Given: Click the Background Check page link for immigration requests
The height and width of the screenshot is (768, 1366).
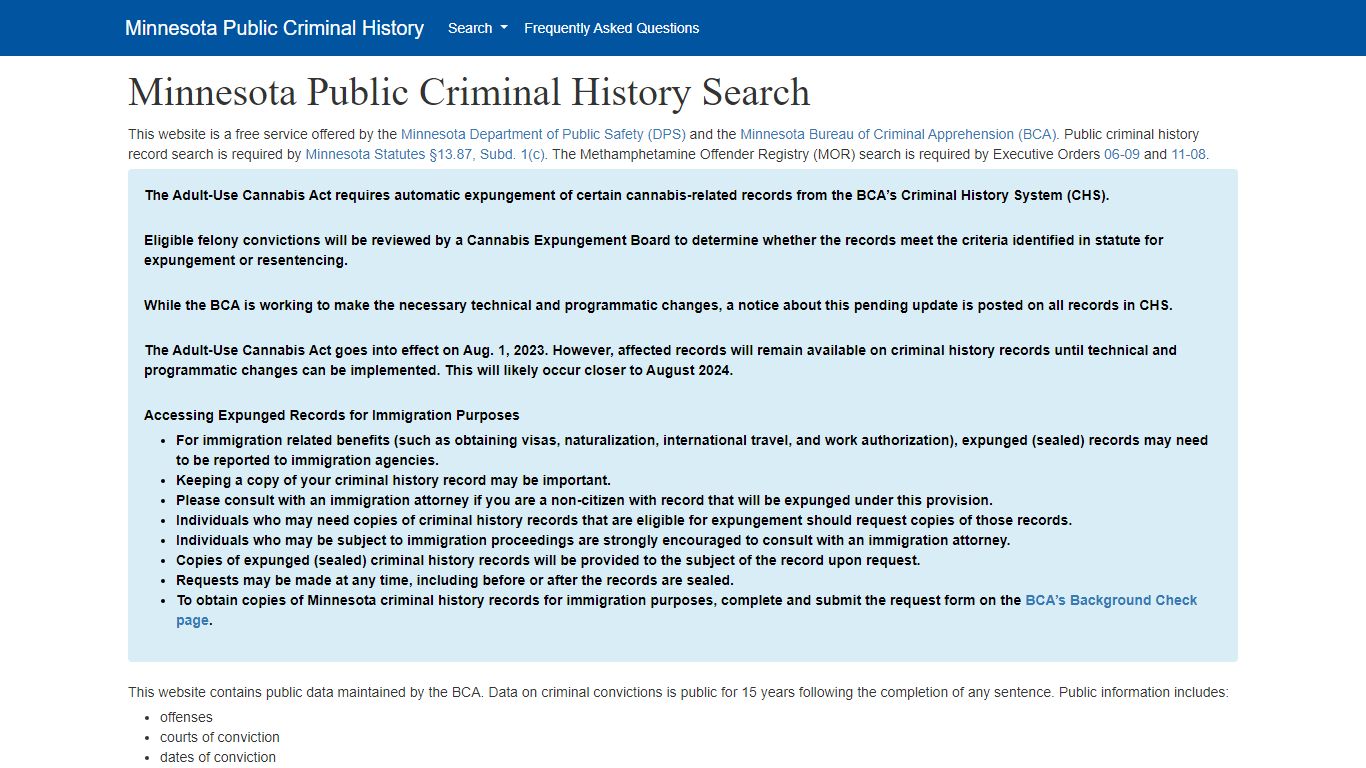Looking at the screenshot, I should point(1110,600).
